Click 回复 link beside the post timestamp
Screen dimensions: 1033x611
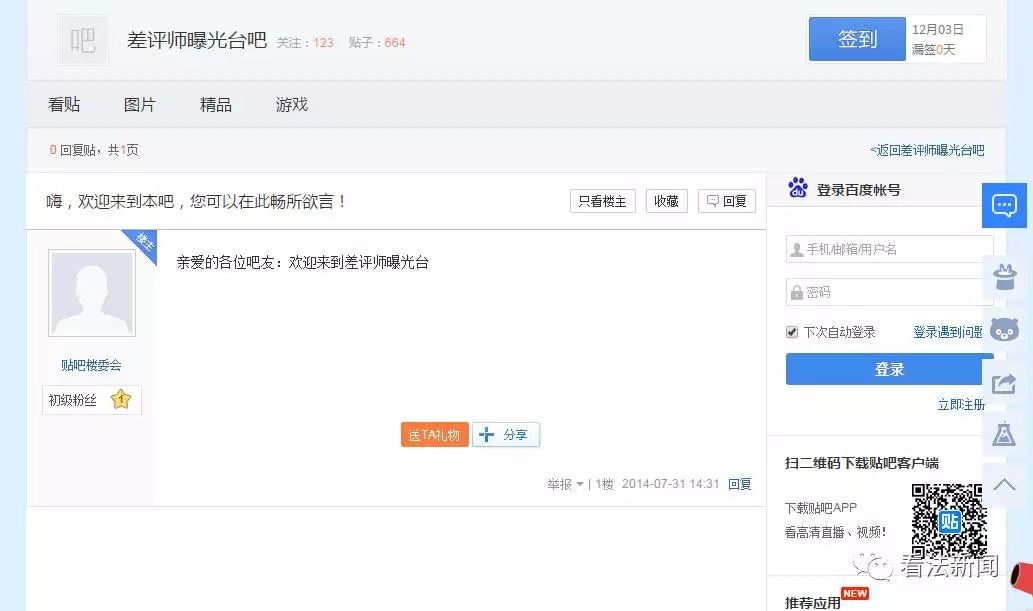pyautogui.click(x=740, y=484)
